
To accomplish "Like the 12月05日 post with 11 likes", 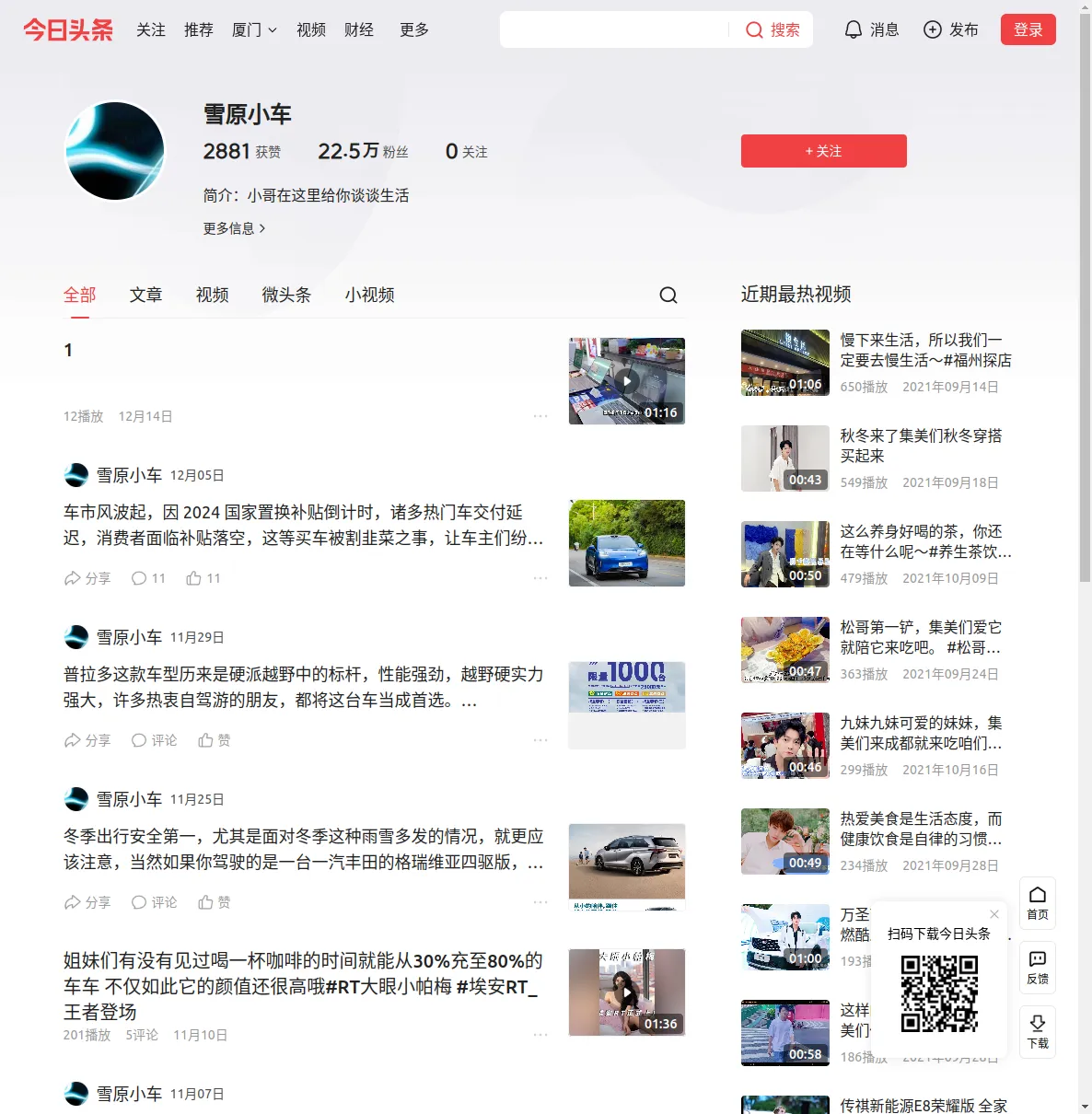I will [x=203, y=578].
